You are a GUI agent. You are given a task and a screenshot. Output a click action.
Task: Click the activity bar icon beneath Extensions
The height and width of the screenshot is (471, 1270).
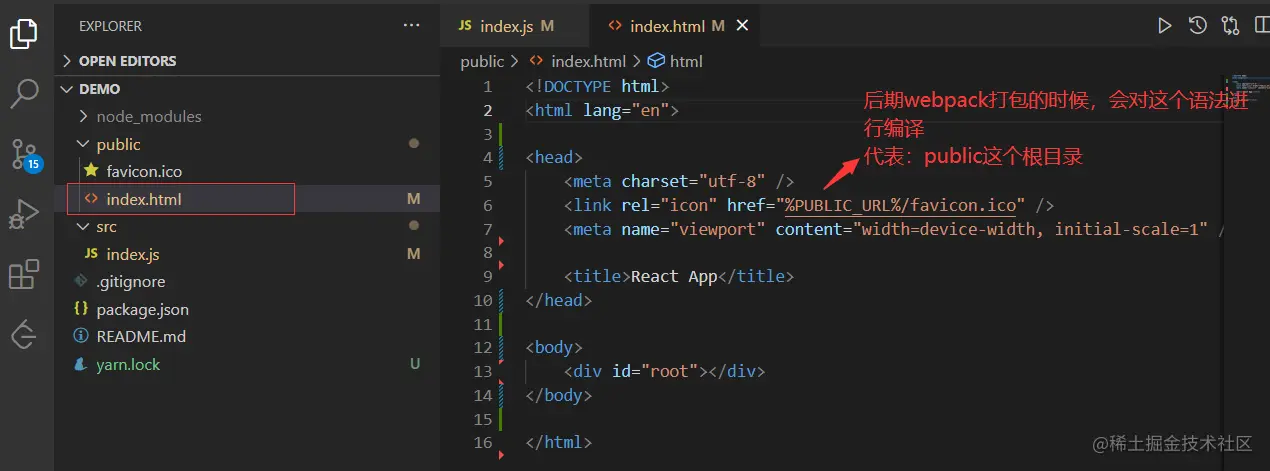[x=24, y=334]
